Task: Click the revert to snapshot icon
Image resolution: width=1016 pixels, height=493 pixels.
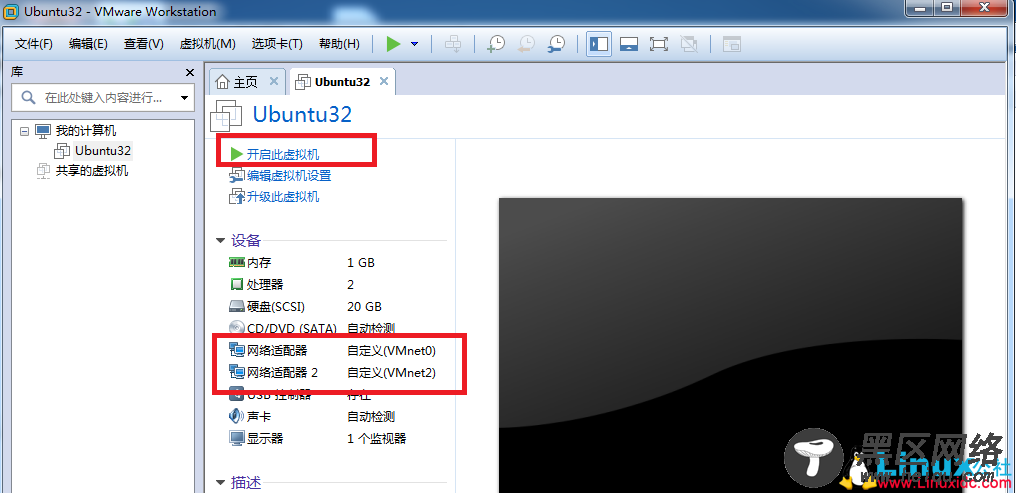Action: click(525, 44)
